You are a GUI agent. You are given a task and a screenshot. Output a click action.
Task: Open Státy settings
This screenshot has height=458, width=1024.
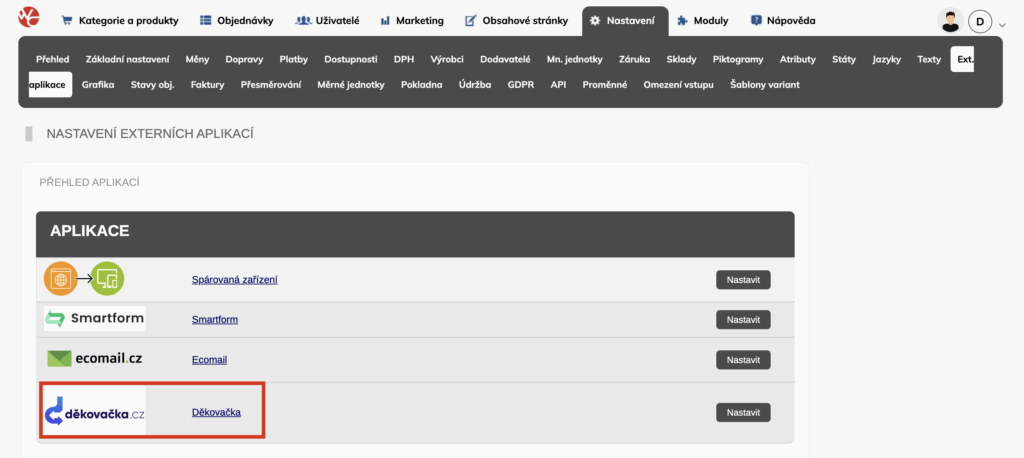[x=844, y=59]
